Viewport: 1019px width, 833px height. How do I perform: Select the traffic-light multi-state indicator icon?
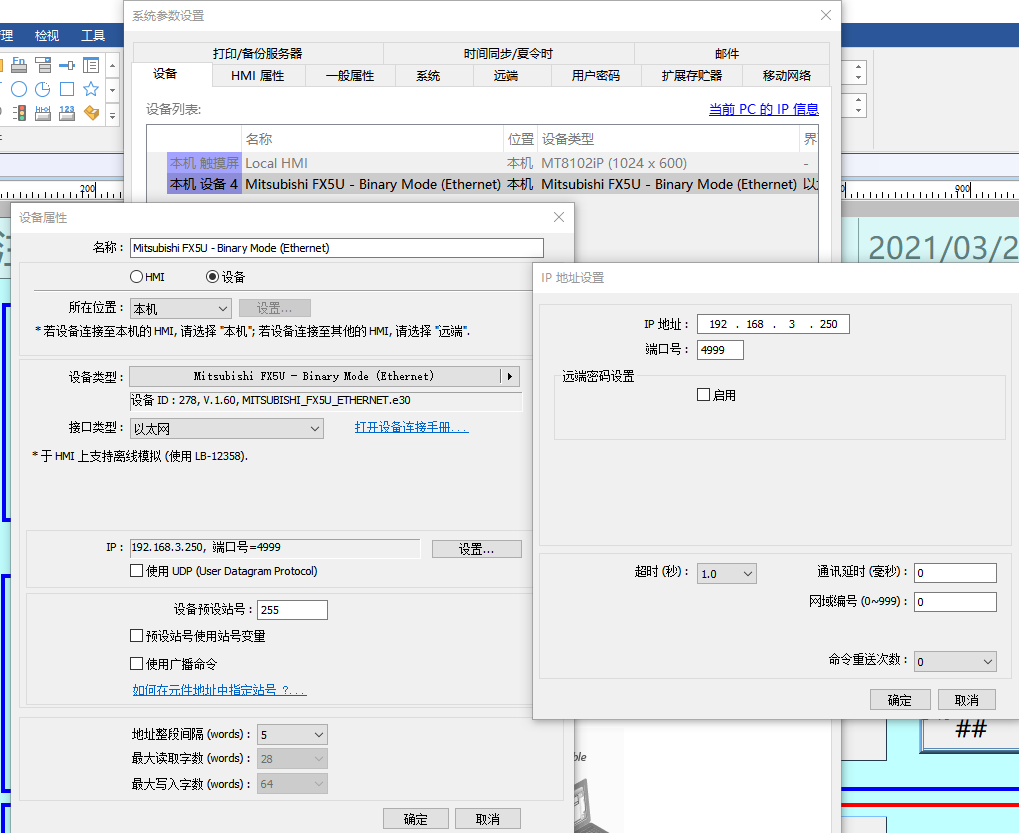(x=19, y=113)
